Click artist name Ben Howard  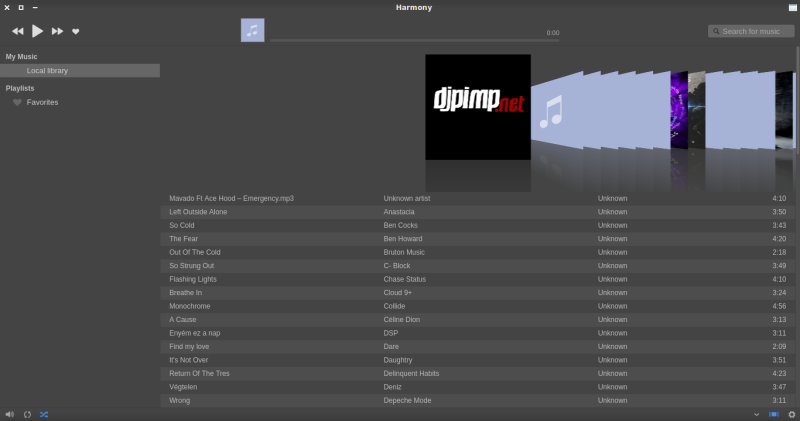click(403, 239)
